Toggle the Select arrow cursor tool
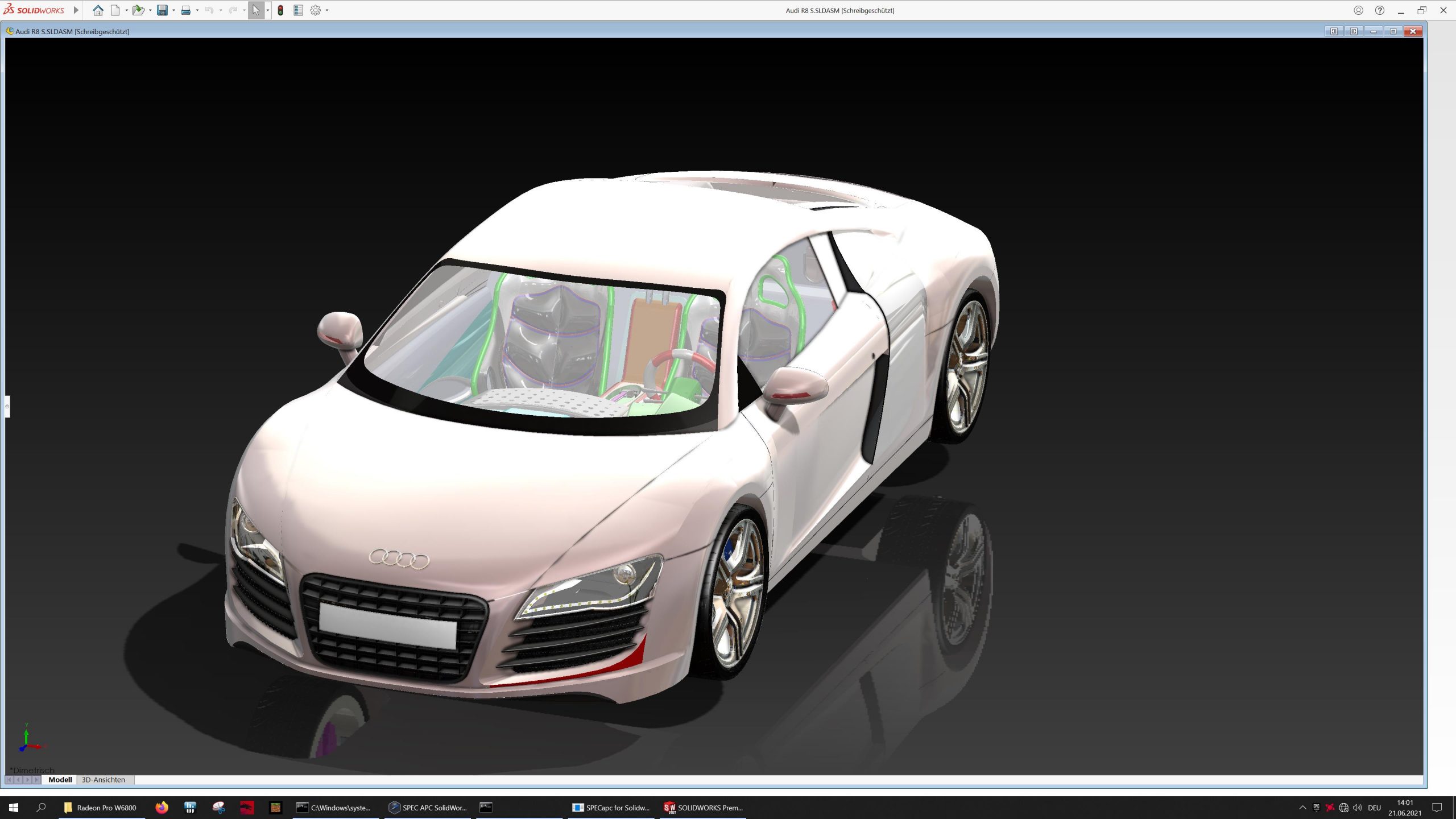Viewport: 1456px width, 819px height. coord(255,10)
